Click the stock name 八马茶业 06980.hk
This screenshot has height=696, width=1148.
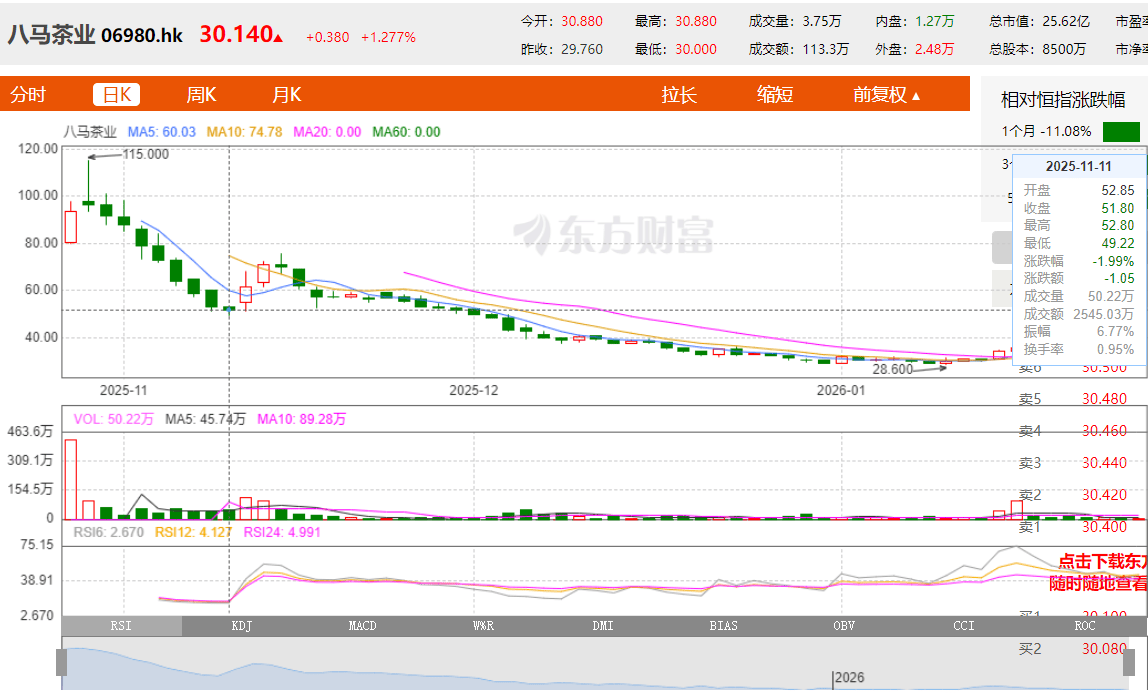click(95, 34)
